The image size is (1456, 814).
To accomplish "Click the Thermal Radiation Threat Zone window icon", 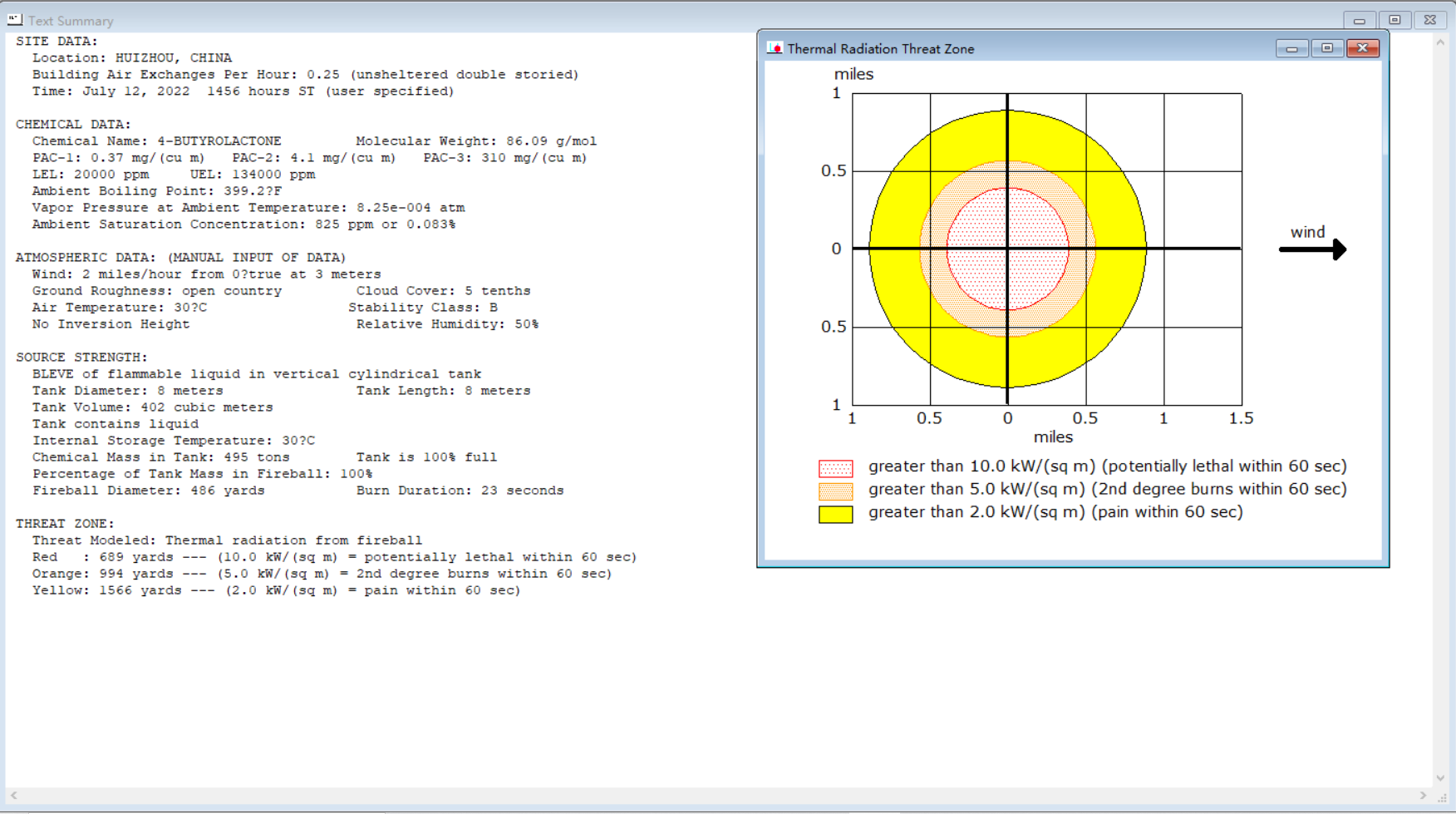I will coord(775,48).
